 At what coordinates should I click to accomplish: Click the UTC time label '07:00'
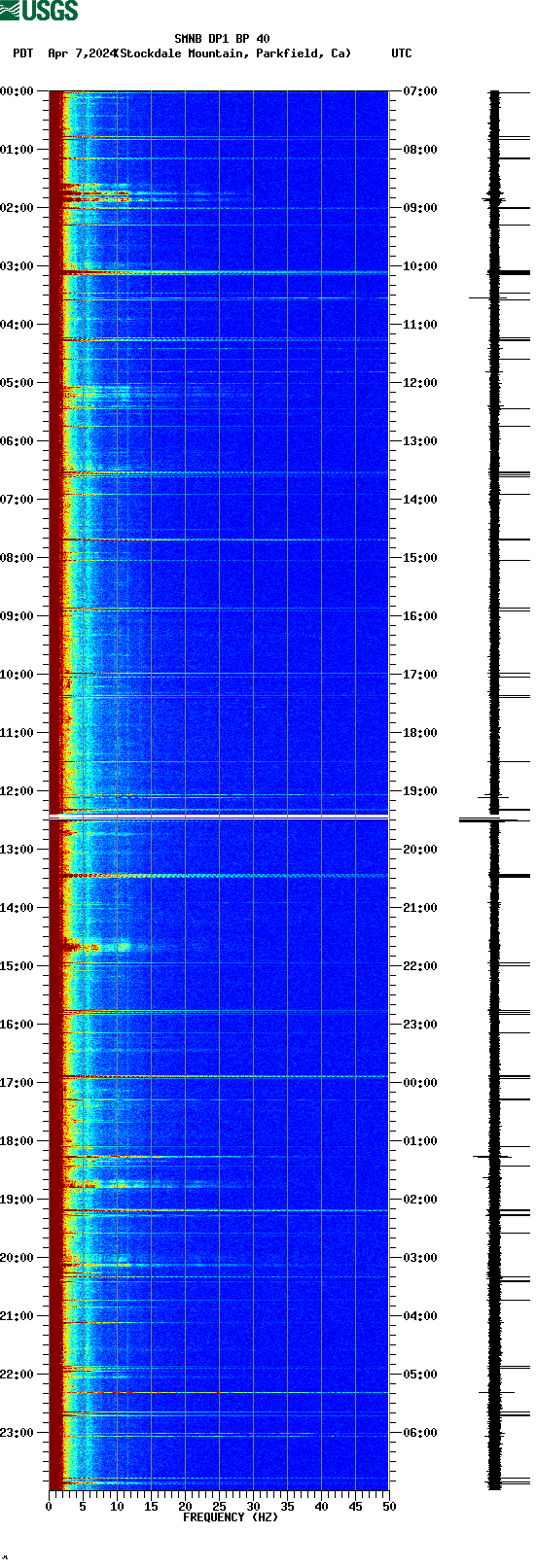click(x=420, y=91)
